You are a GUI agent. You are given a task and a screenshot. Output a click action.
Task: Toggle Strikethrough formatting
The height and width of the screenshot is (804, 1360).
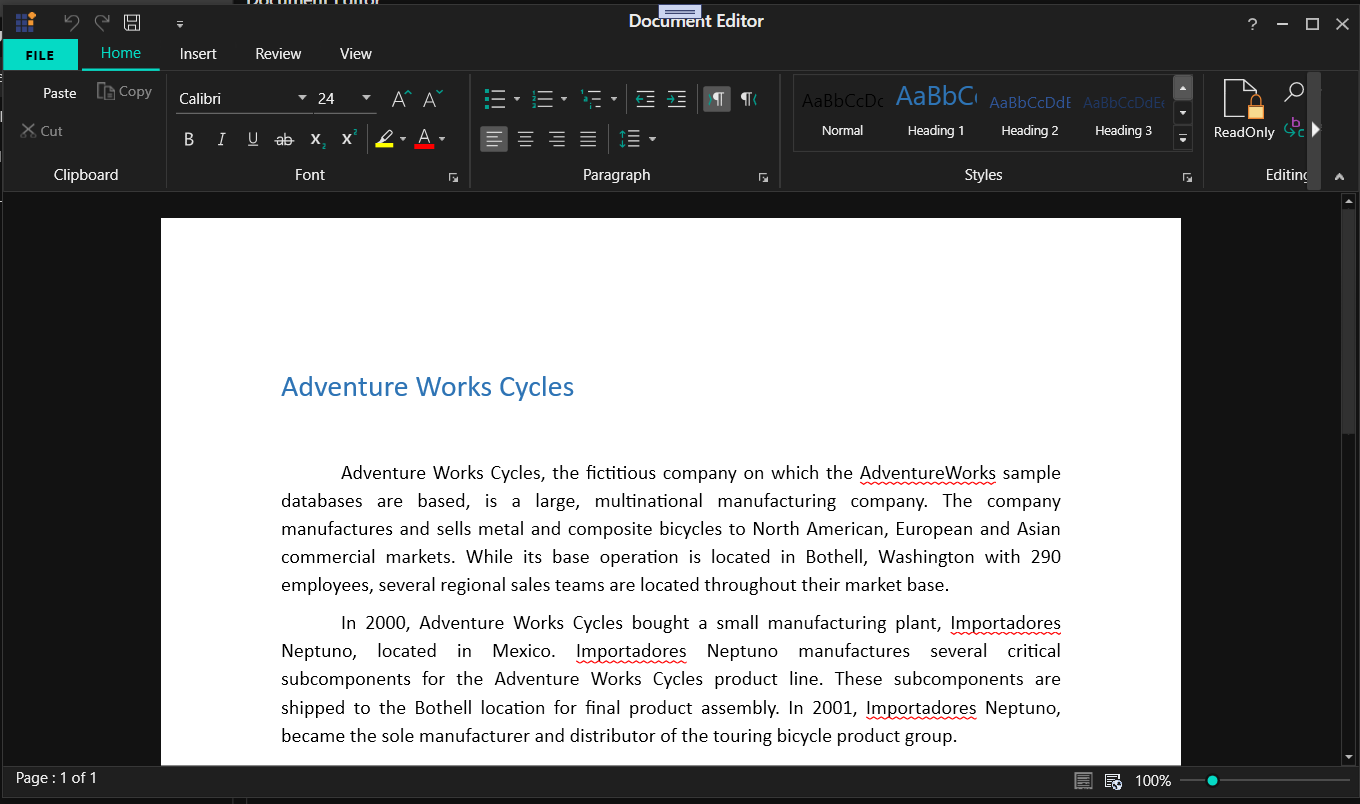point(284,139)
